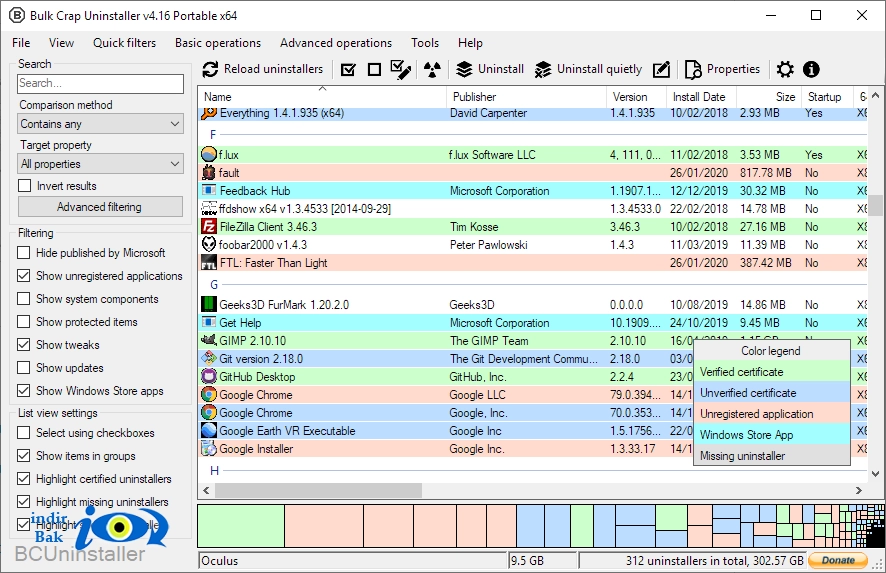Enable Select using checkboxes option
Viewport: 886px width, 573px height.
[x=24, y=433]
